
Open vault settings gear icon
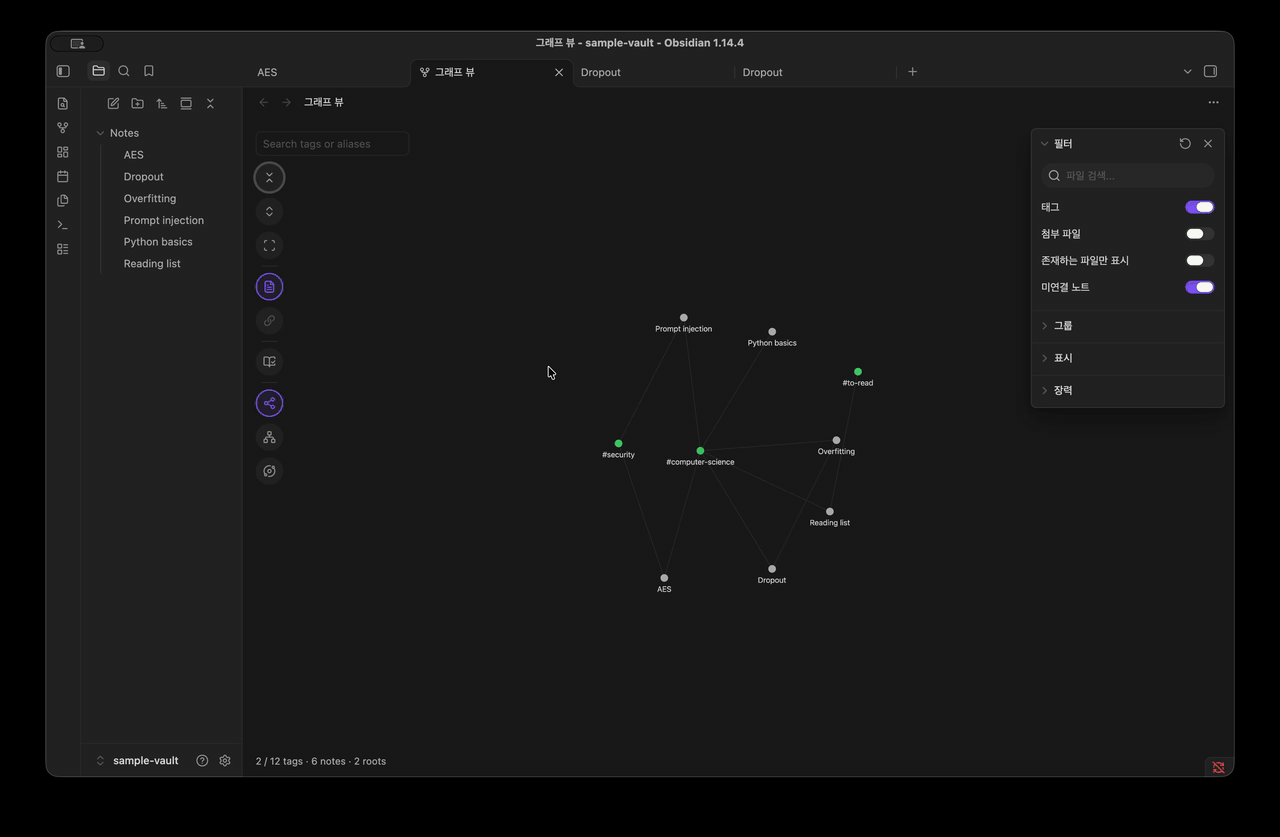225,760
